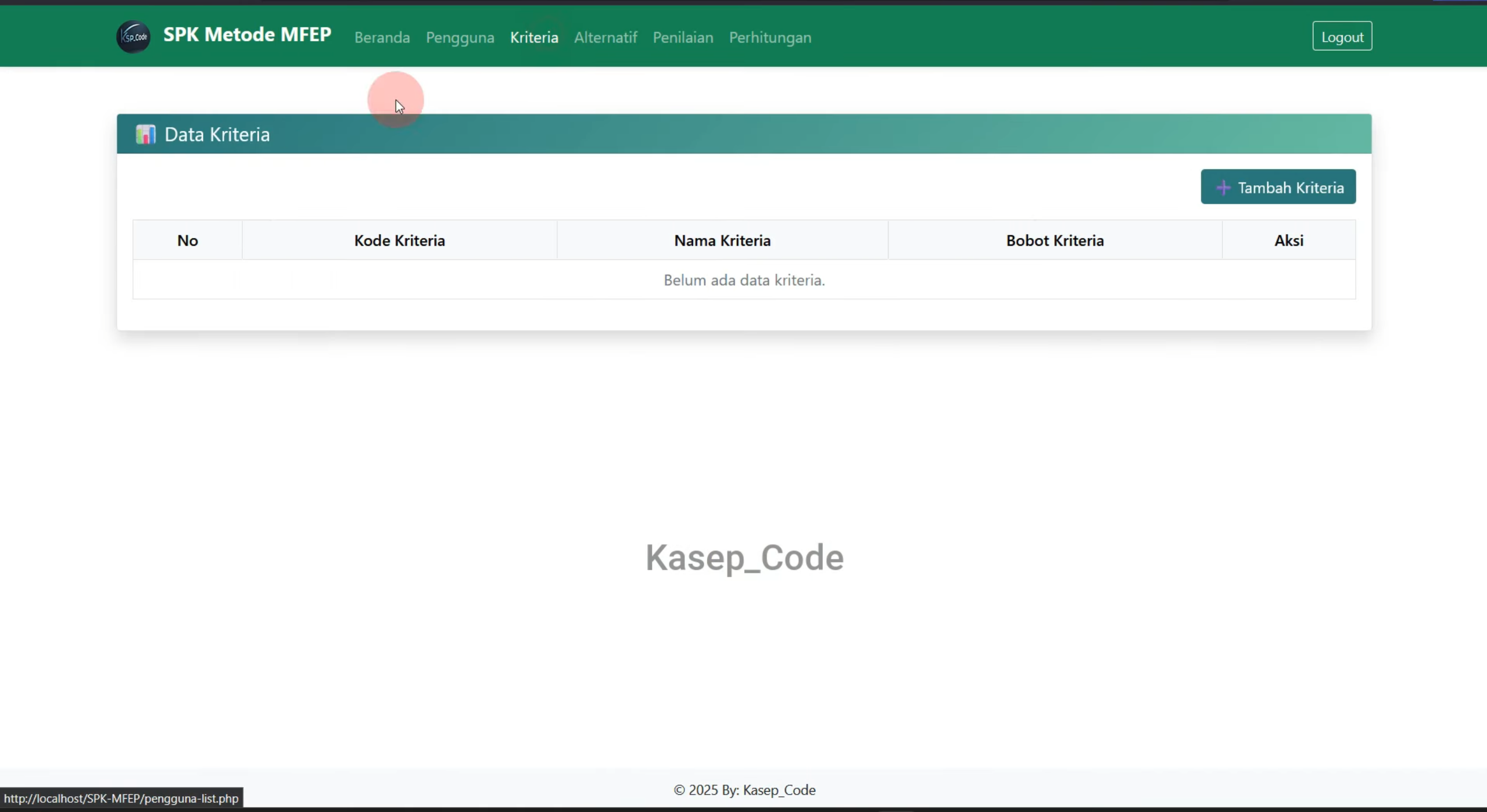The image size is (1487, 812).
Task: Click the Bobot Kriteria column header
Action: pyautogui.click(x=1055, y=240)
